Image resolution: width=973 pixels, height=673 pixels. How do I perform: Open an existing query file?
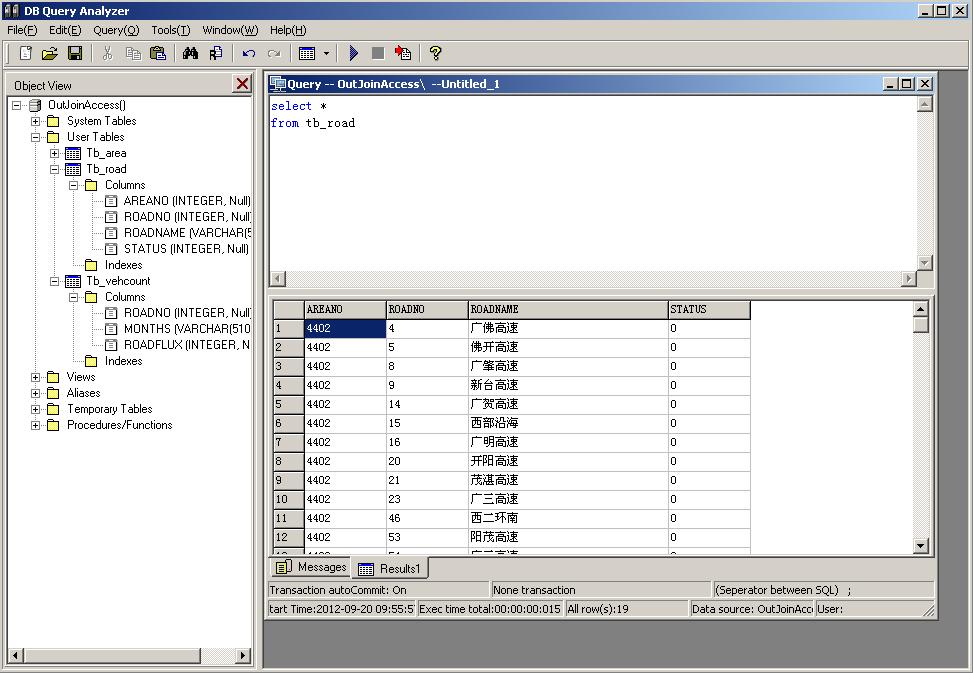point(49,52)
